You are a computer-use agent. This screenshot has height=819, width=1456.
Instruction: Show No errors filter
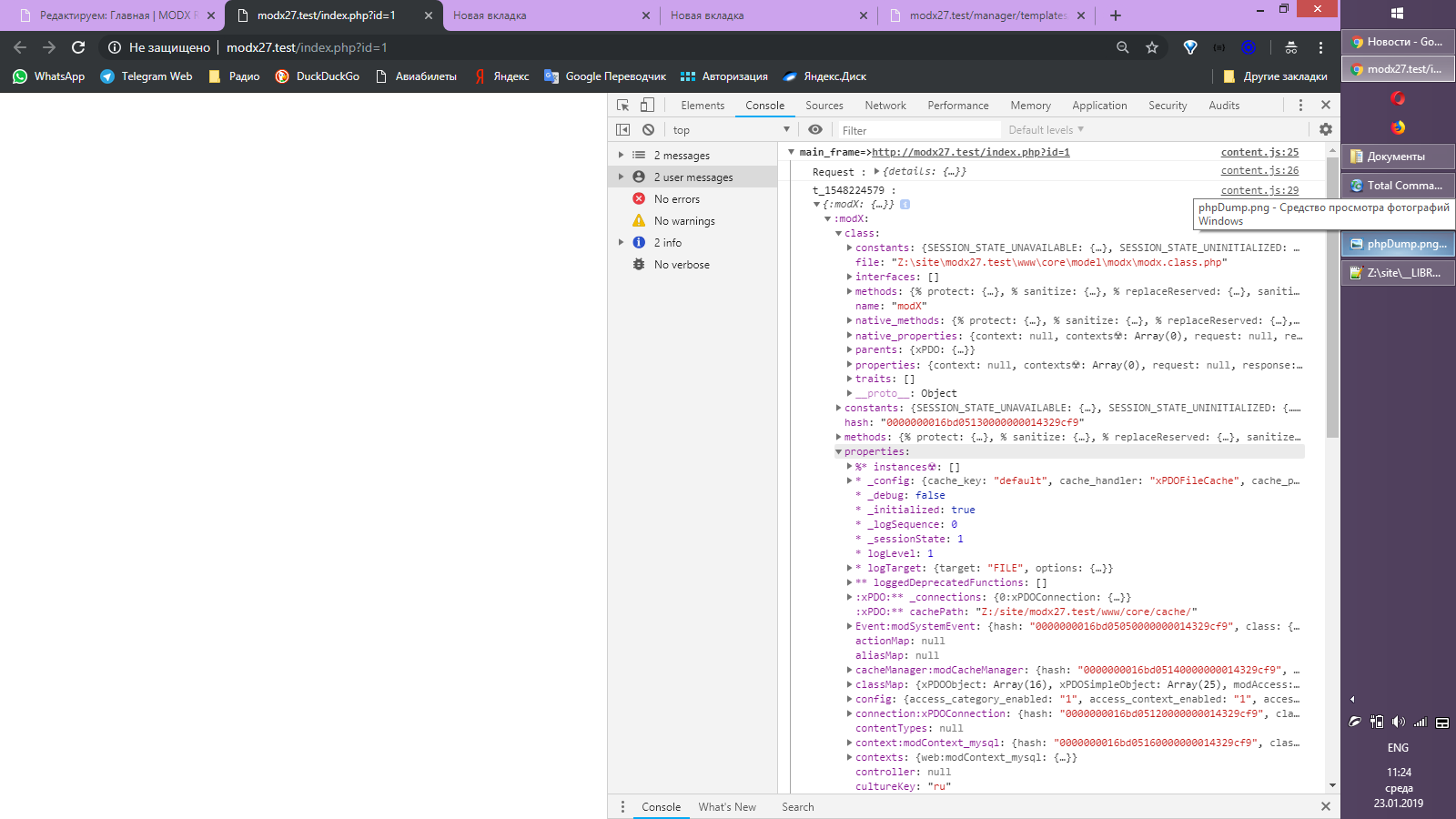click(677, 199)
